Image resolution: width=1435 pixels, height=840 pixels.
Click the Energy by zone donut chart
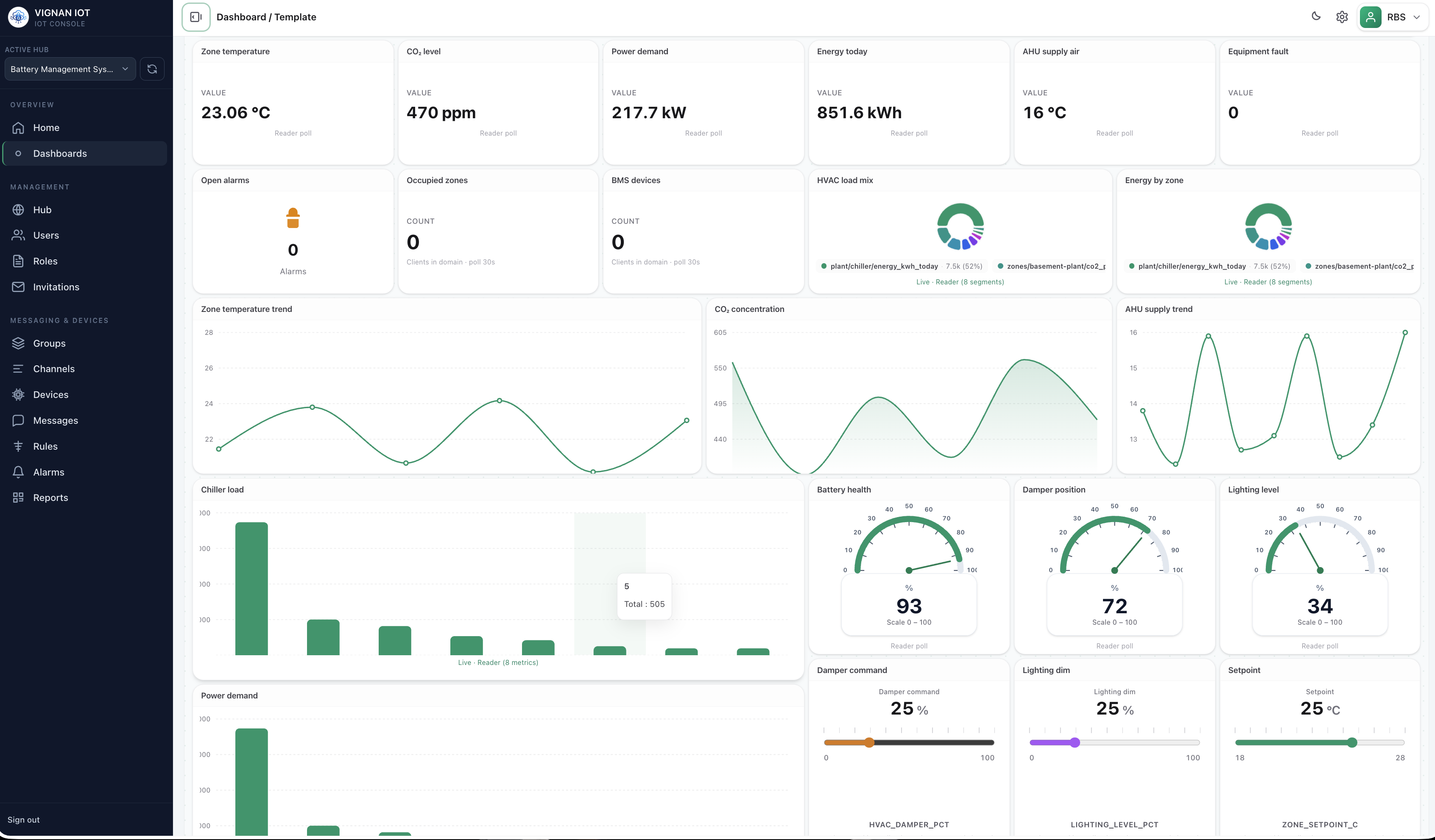point(1268,226)
